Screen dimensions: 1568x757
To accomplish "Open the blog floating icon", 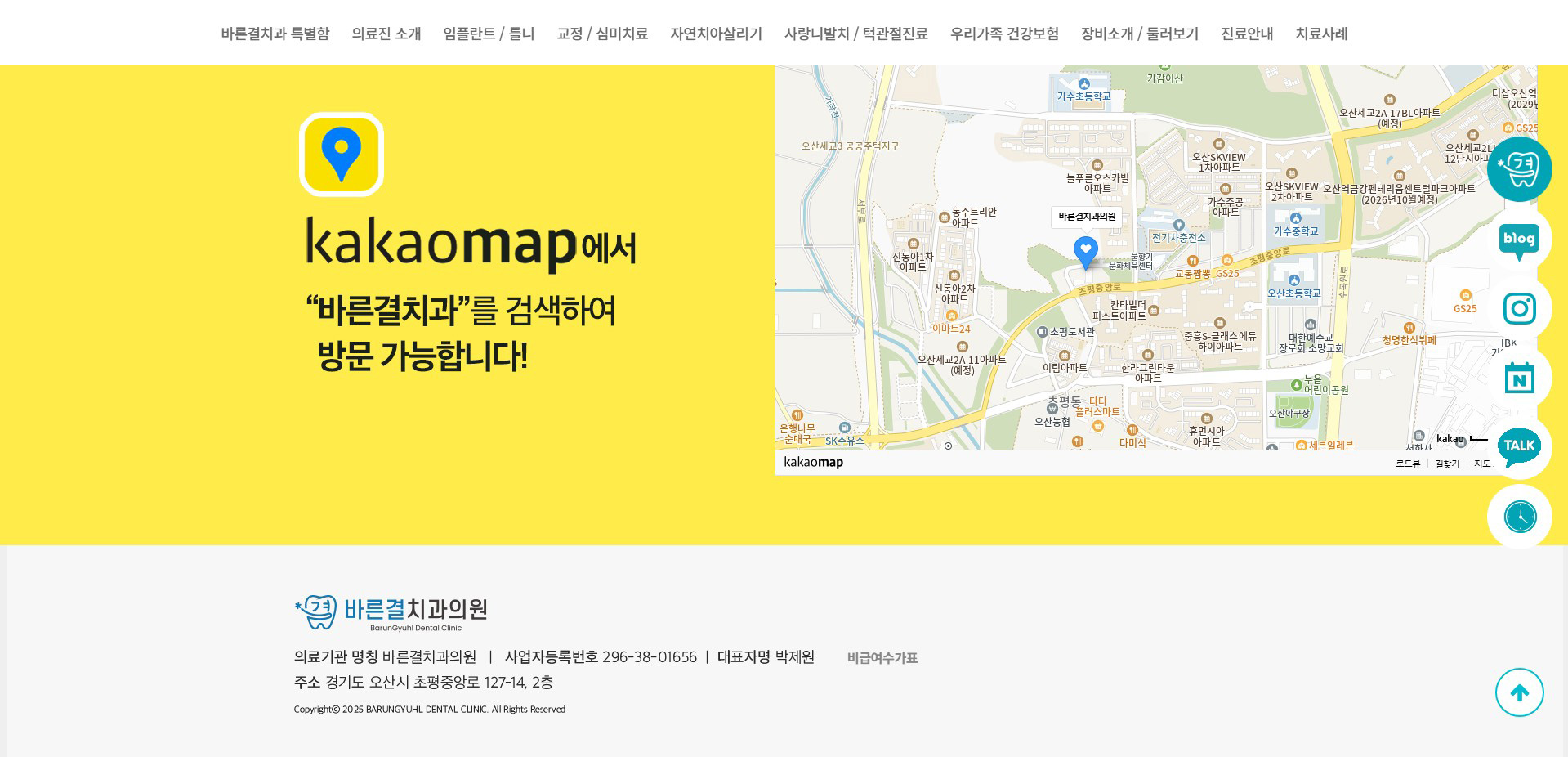I will [x=1520, y=239].
